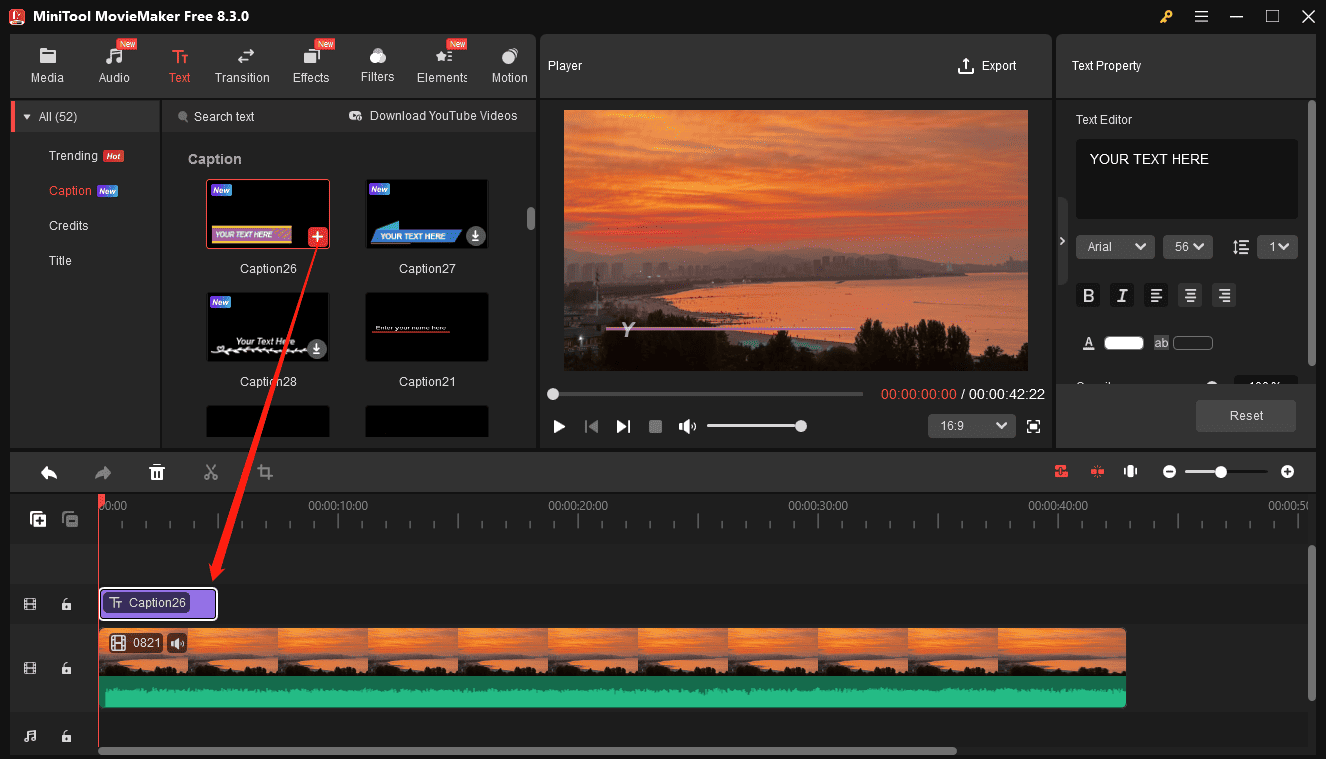
Task: Stop the playback
Action: click(655, 427)
